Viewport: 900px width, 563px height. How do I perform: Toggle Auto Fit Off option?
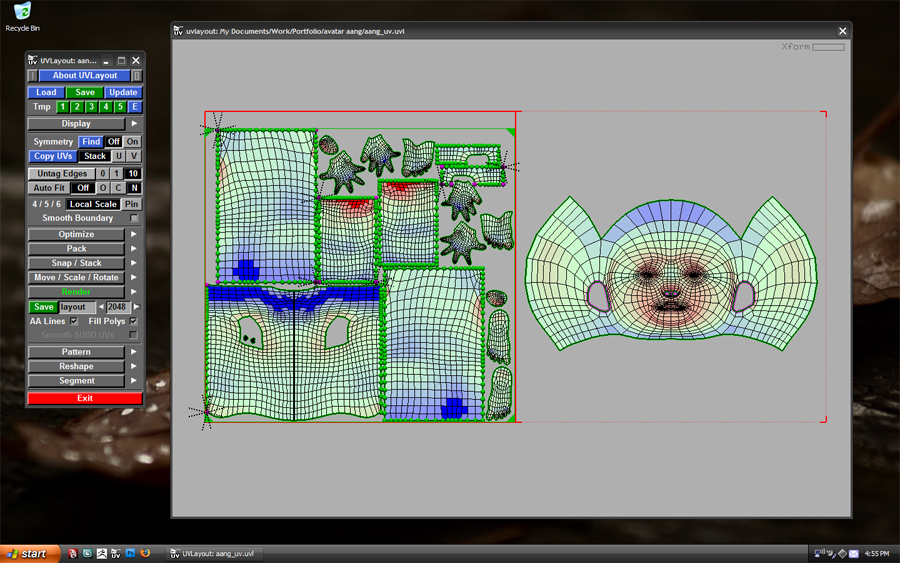pyautogui.click(x=83, y=188)
